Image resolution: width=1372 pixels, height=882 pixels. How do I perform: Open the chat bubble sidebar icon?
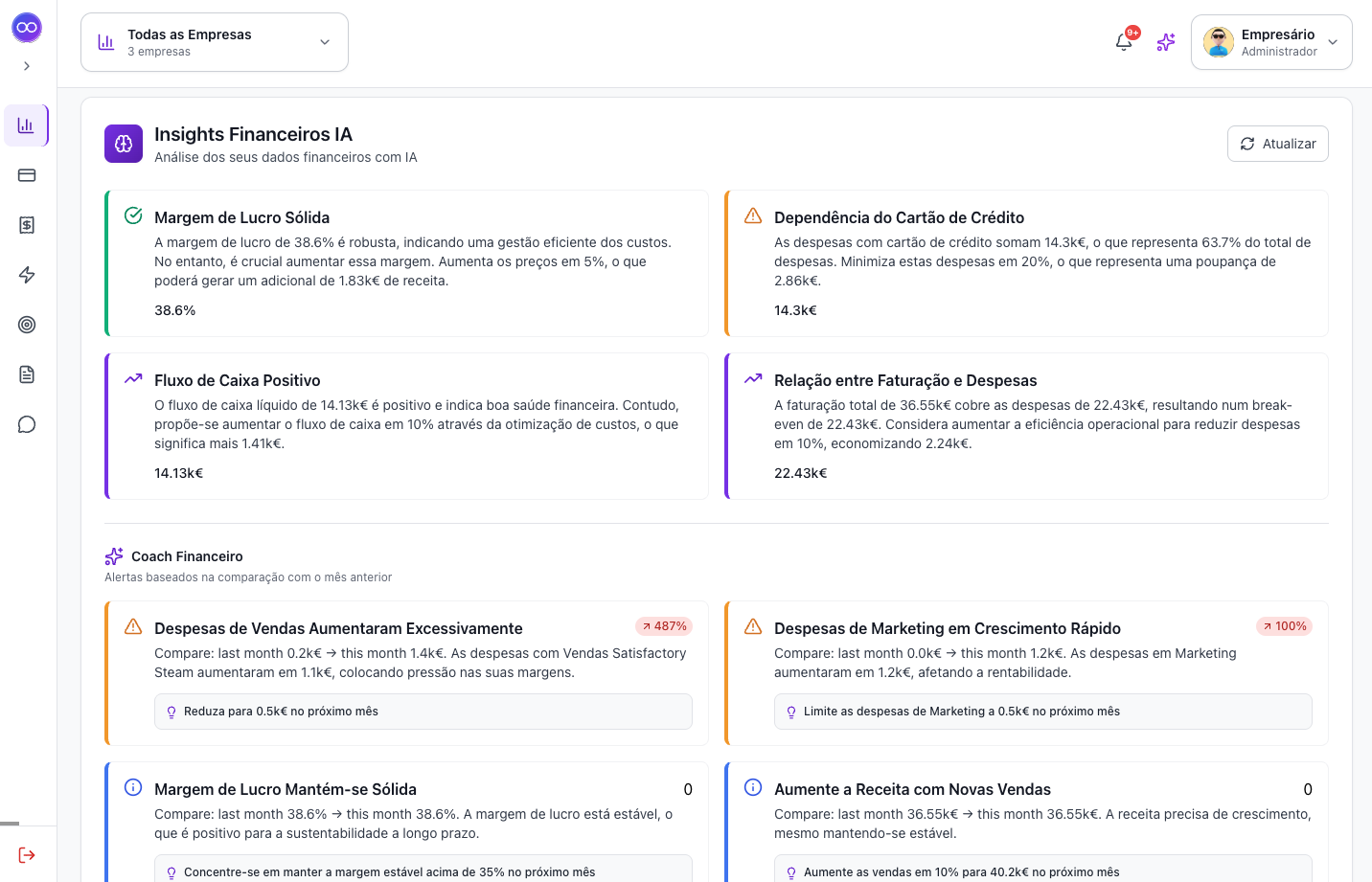pyautogui.click(x=27, y=424)
